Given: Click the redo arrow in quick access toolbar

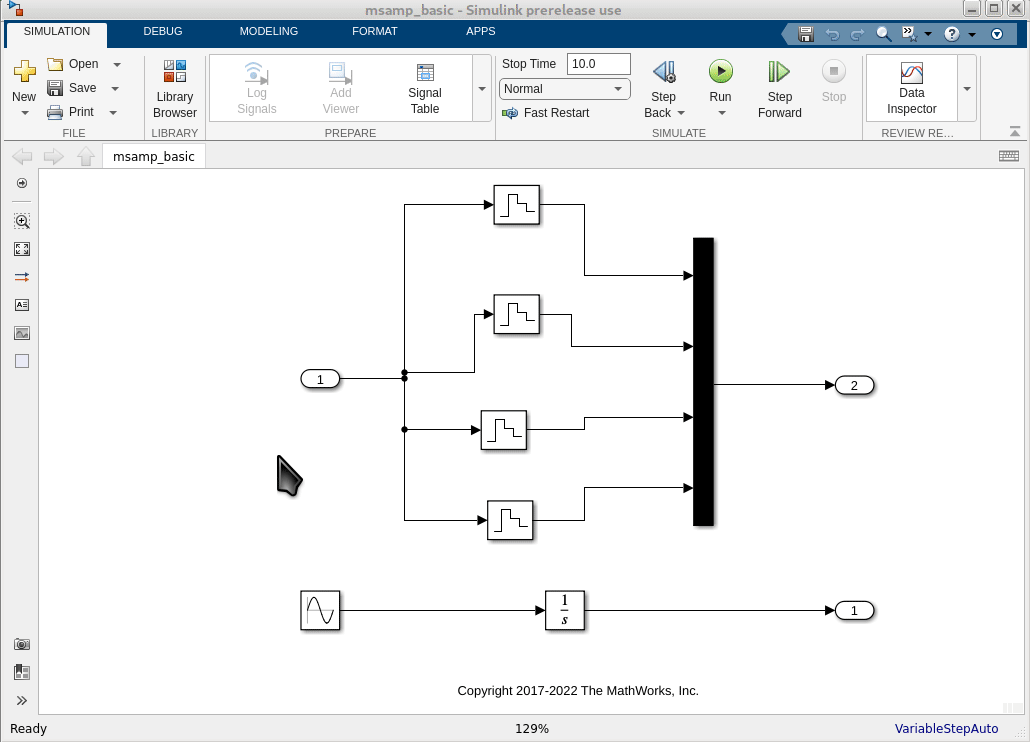Looking at the screenshot, I should click(x=857, y=34).
